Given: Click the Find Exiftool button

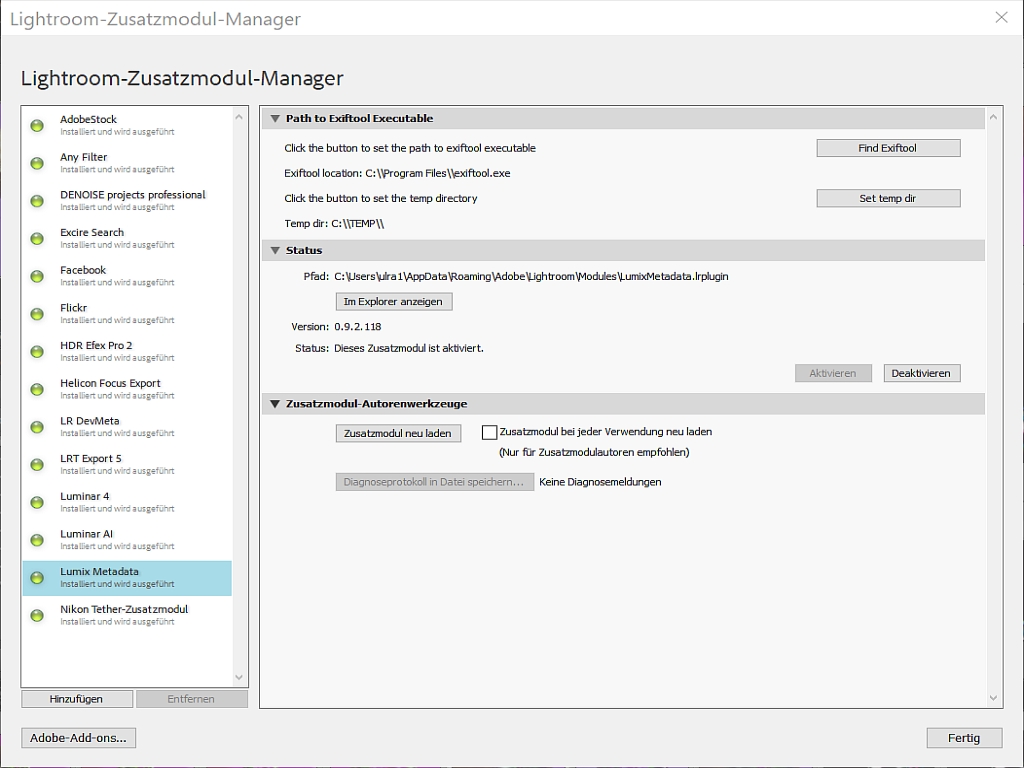Looking at the screenshot, I should (x=888, y=147).
